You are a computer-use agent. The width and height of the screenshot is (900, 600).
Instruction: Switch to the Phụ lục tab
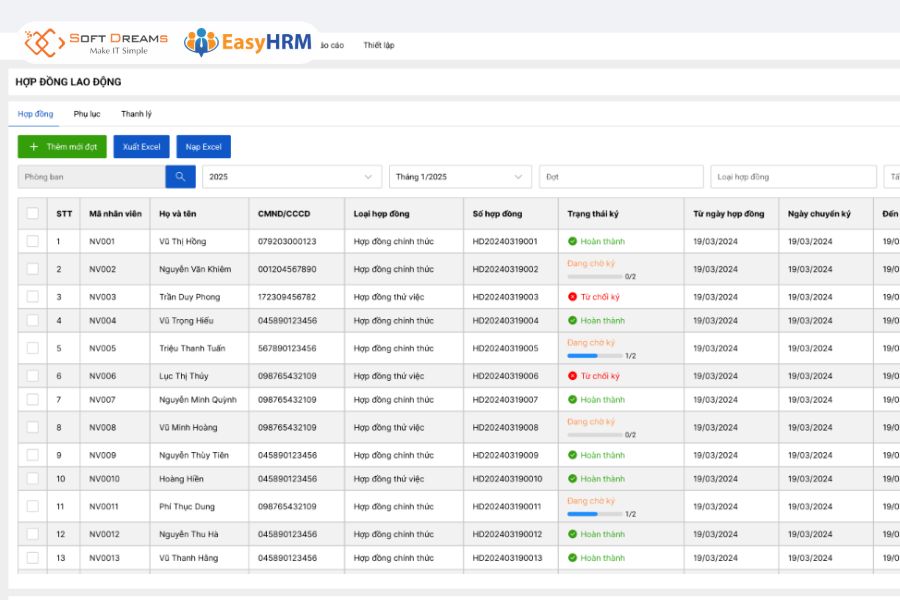pos(87,114)
